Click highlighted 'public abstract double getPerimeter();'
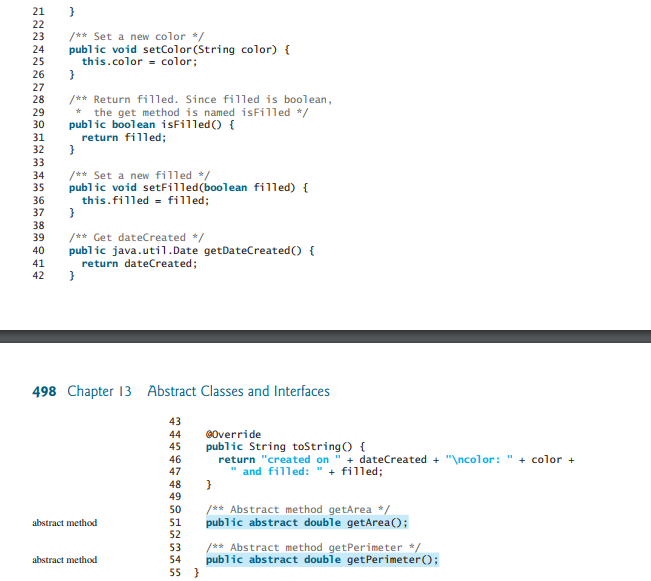Image resolution: width=651 pixels, height=581 pixels. click(322, 560)
